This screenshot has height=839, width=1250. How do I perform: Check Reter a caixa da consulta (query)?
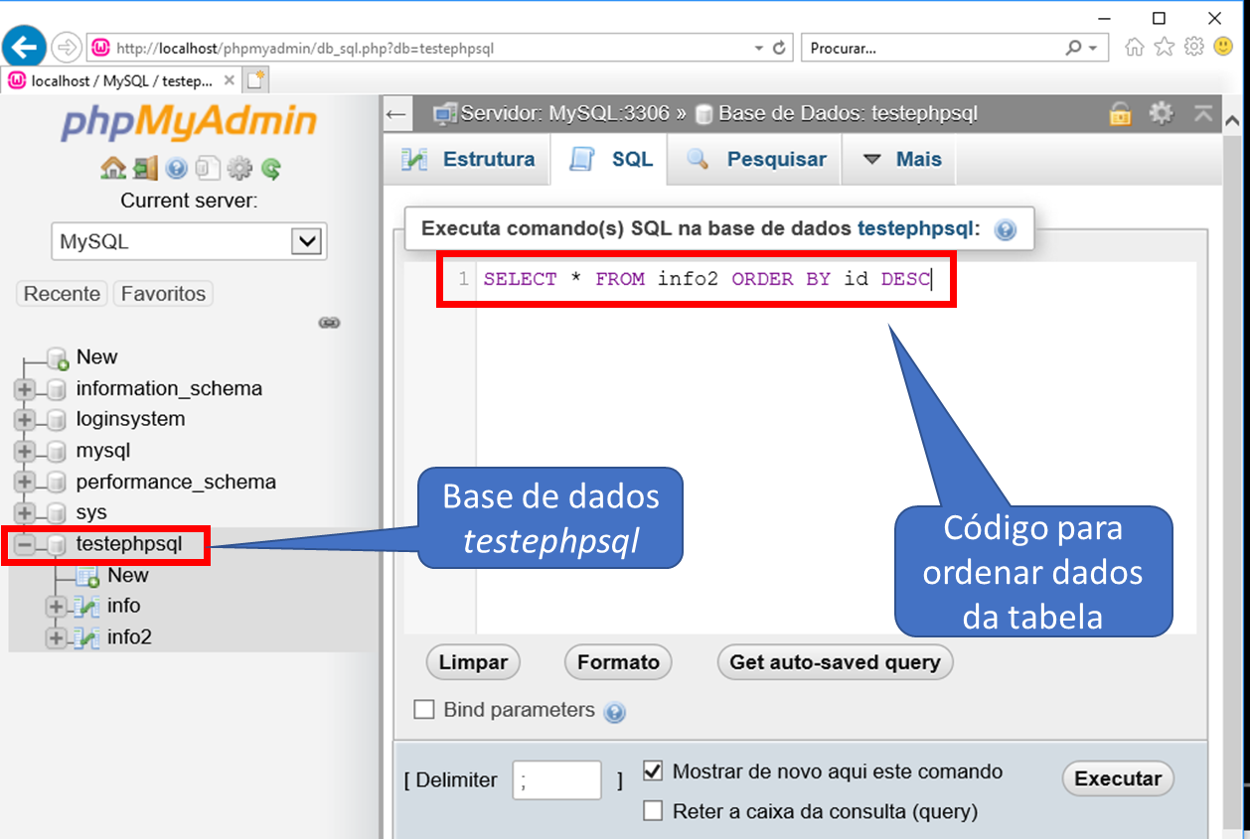pyautogui.click(x=653, y=811)
